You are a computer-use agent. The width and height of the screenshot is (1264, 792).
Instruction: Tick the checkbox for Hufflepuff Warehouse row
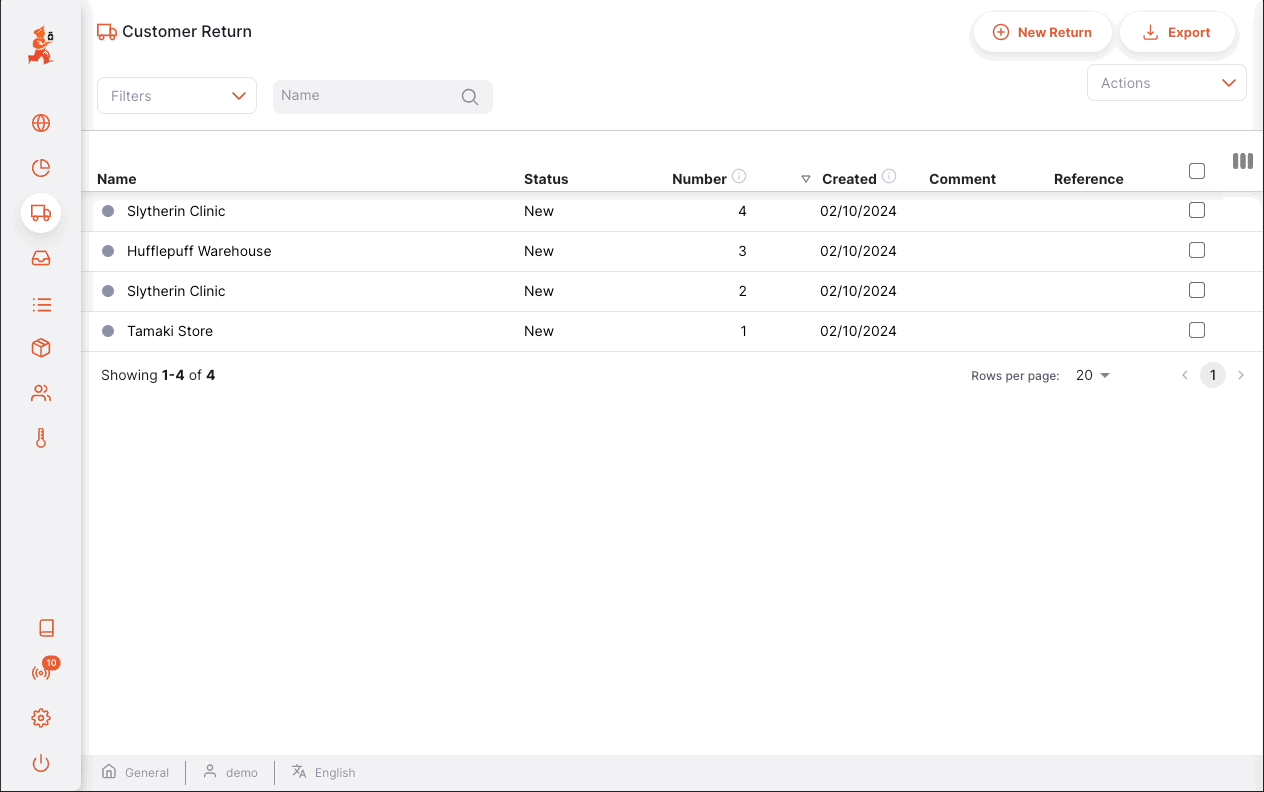pyautogui.click(x=1197, y=250)
